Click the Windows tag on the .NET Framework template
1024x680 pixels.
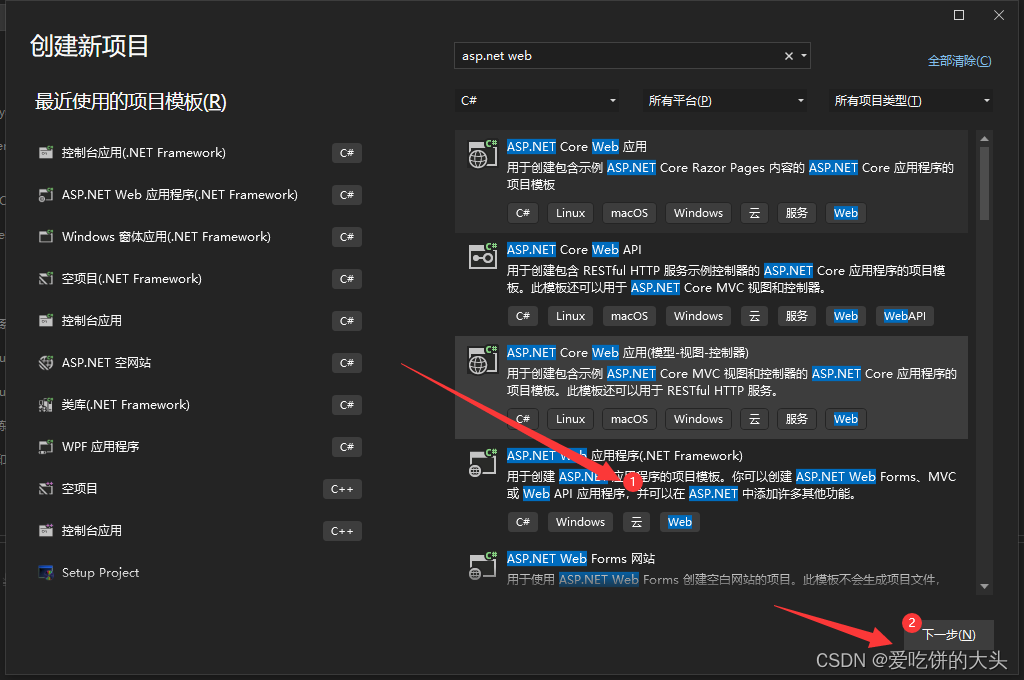click(x=581, y=522)
